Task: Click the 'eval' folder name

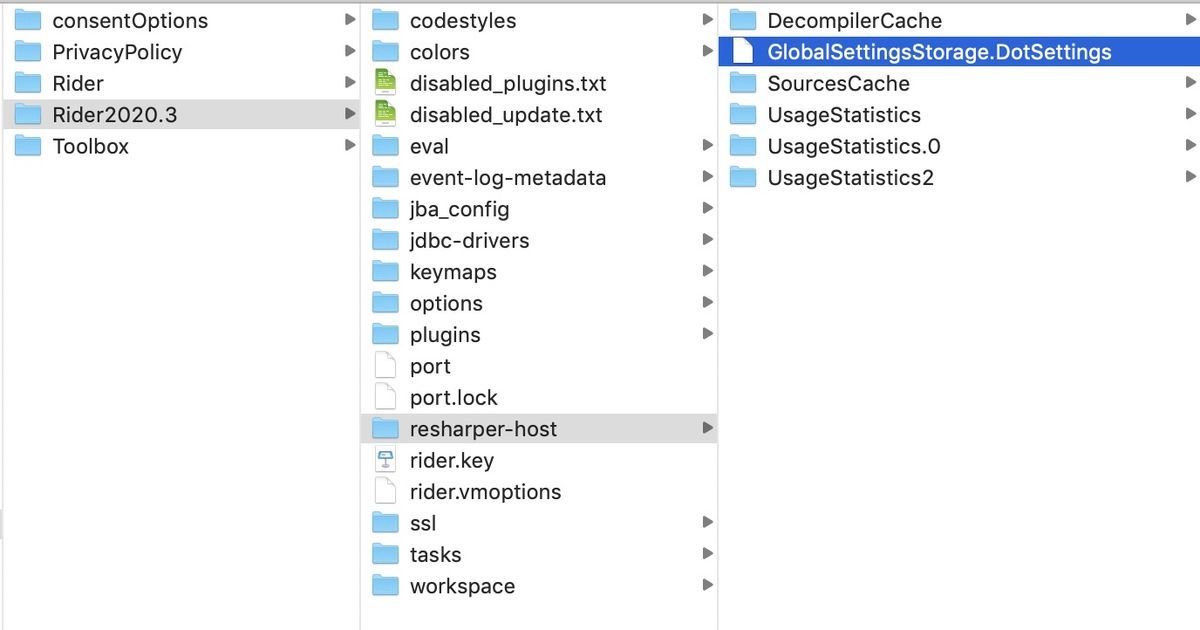Action: coord(429,146)
